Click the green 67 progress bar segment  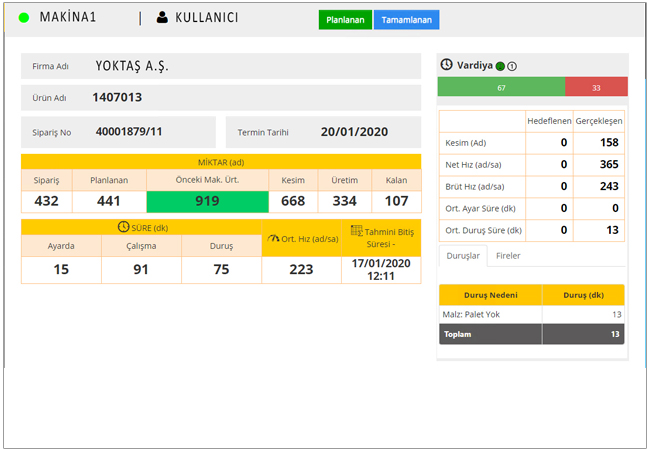pyautogui.click(x=501, y=88)
